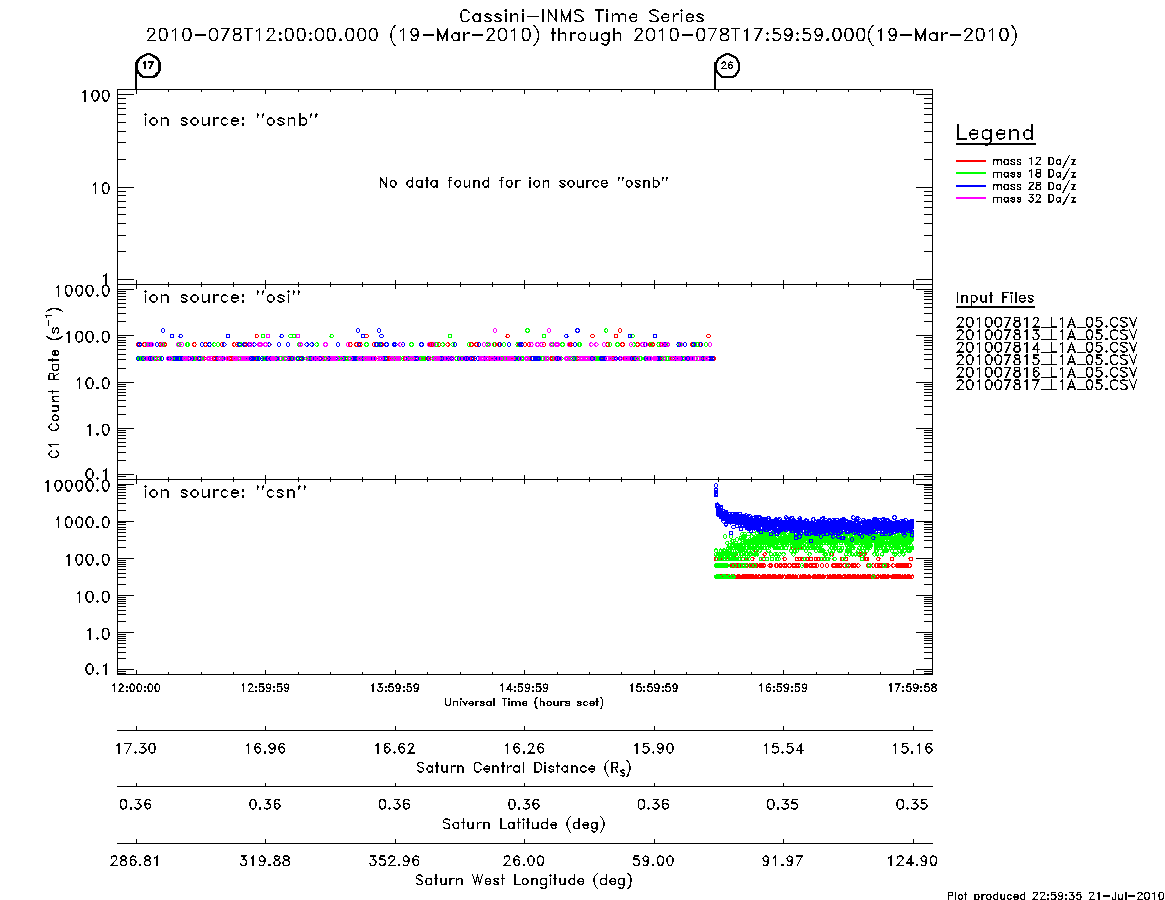Click the ion source "csn" panel label

point(225,492)
